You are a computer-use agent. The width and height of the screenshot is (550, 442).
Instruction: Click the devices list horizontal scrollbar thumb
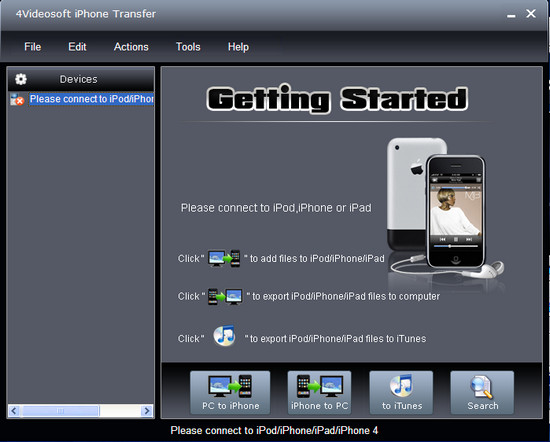coord(60,411)
